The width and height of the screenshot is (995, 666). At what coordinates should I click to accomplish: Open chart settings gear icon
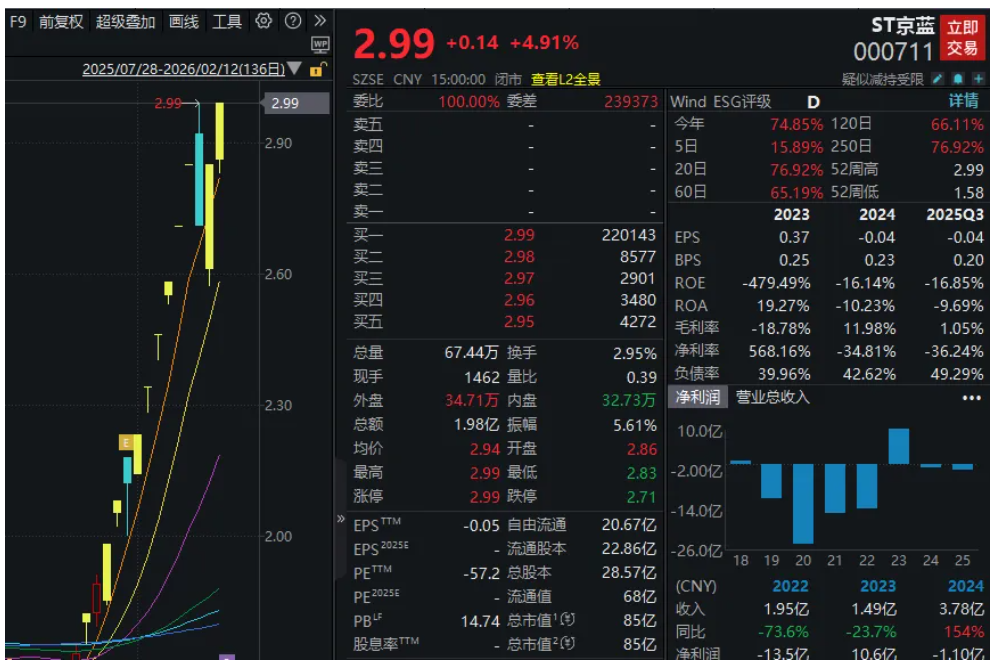(264, 21)
